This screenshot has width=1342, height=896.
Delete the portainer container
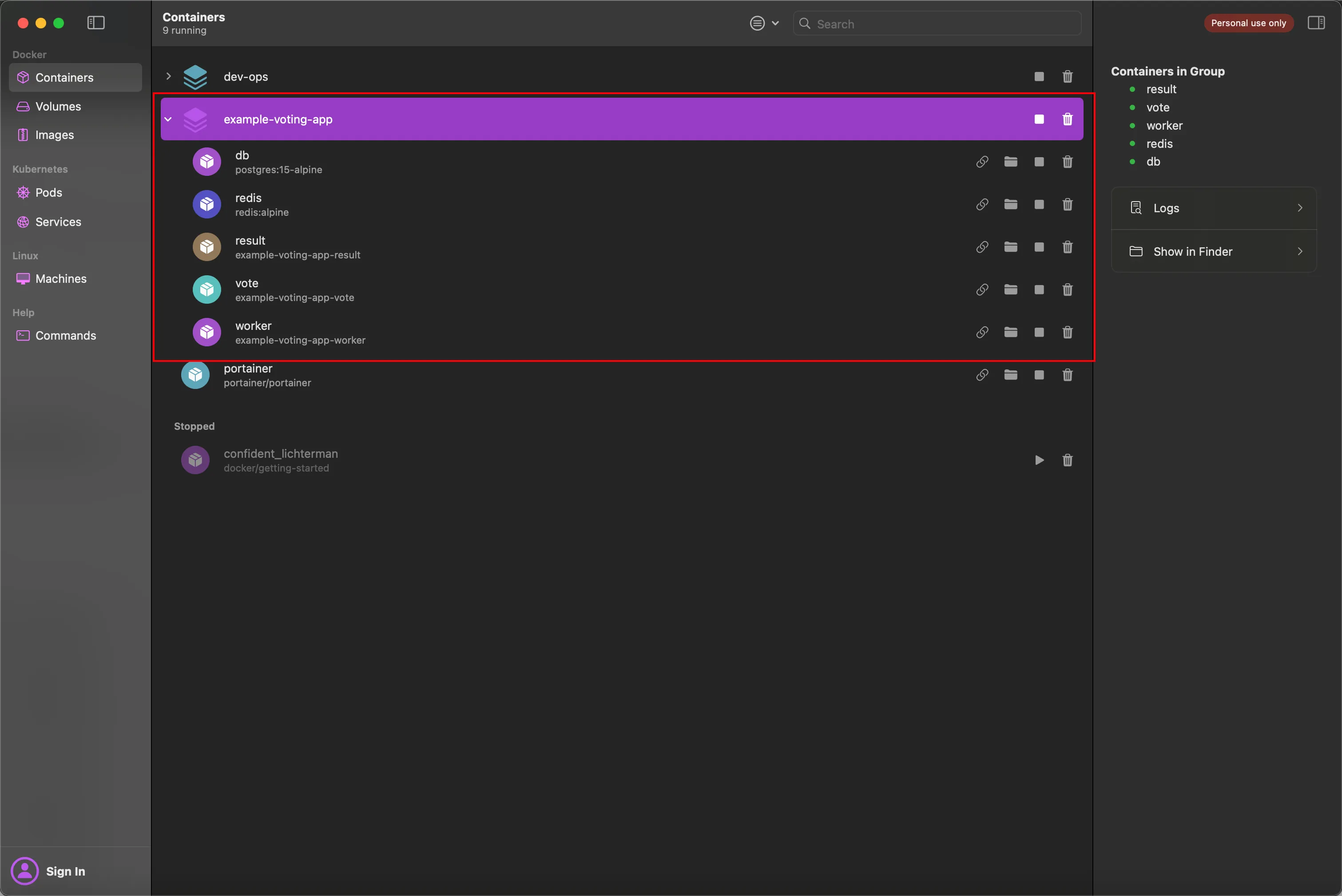tap(1067, 375)
